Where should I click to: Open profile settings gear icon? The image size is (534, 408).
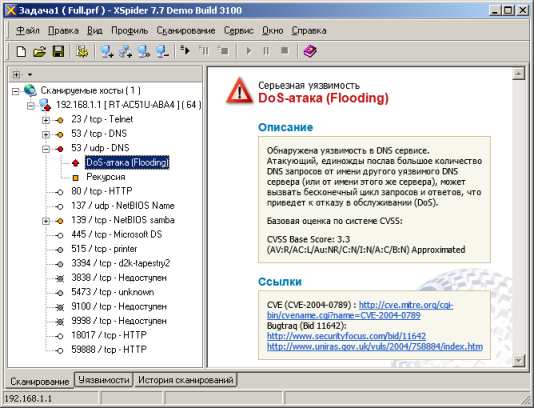click(x=82, y=51)
